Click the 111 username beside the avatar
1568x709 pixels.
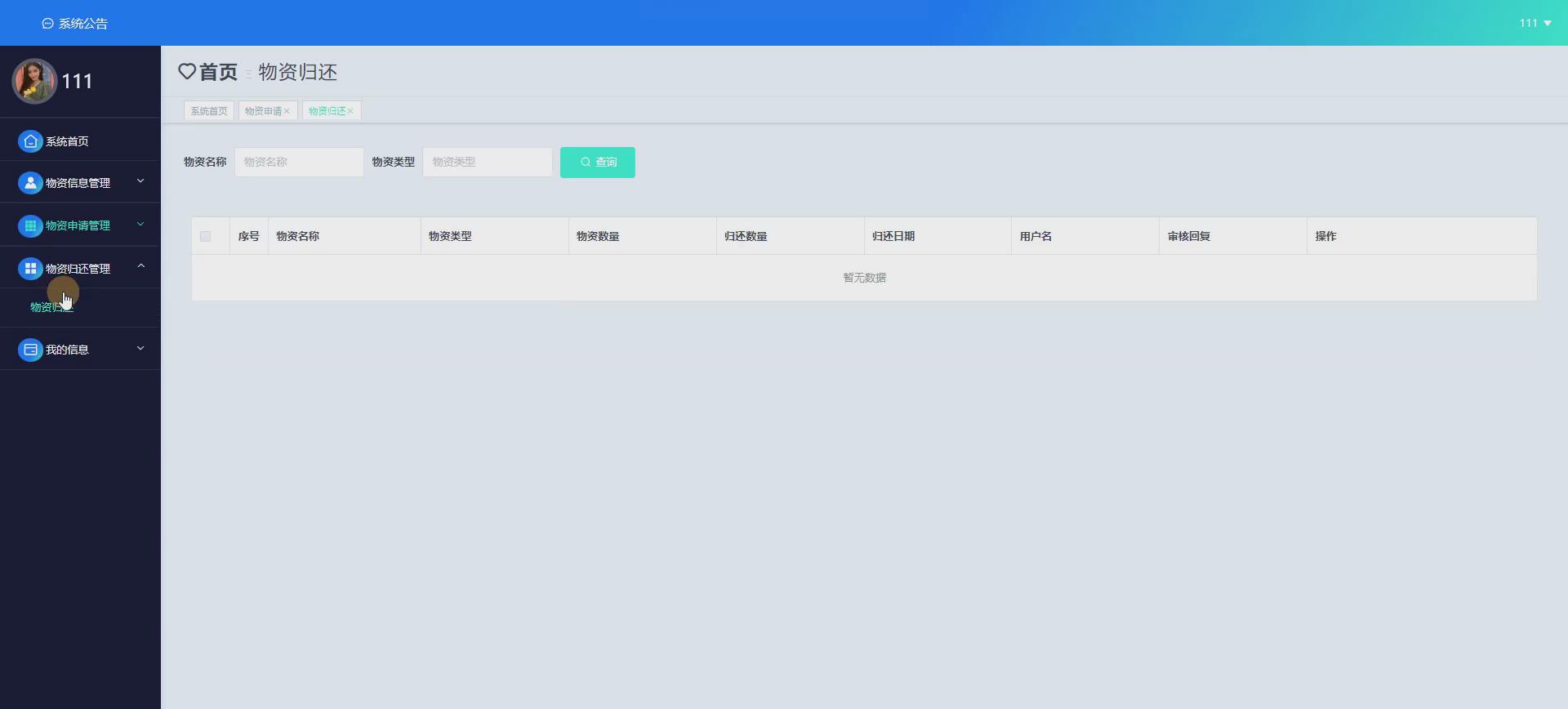pos(78,81)
